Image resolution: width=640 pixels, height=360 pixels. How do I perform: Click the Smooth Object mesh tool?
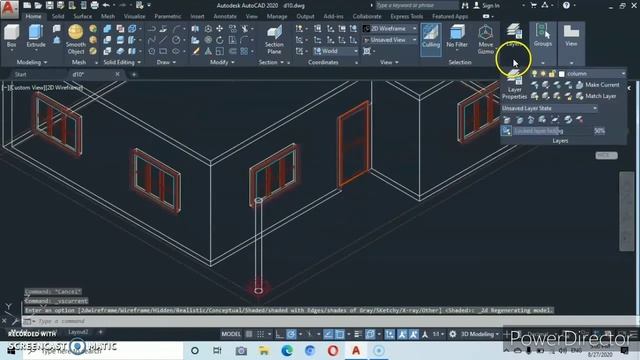coord(76,40)
